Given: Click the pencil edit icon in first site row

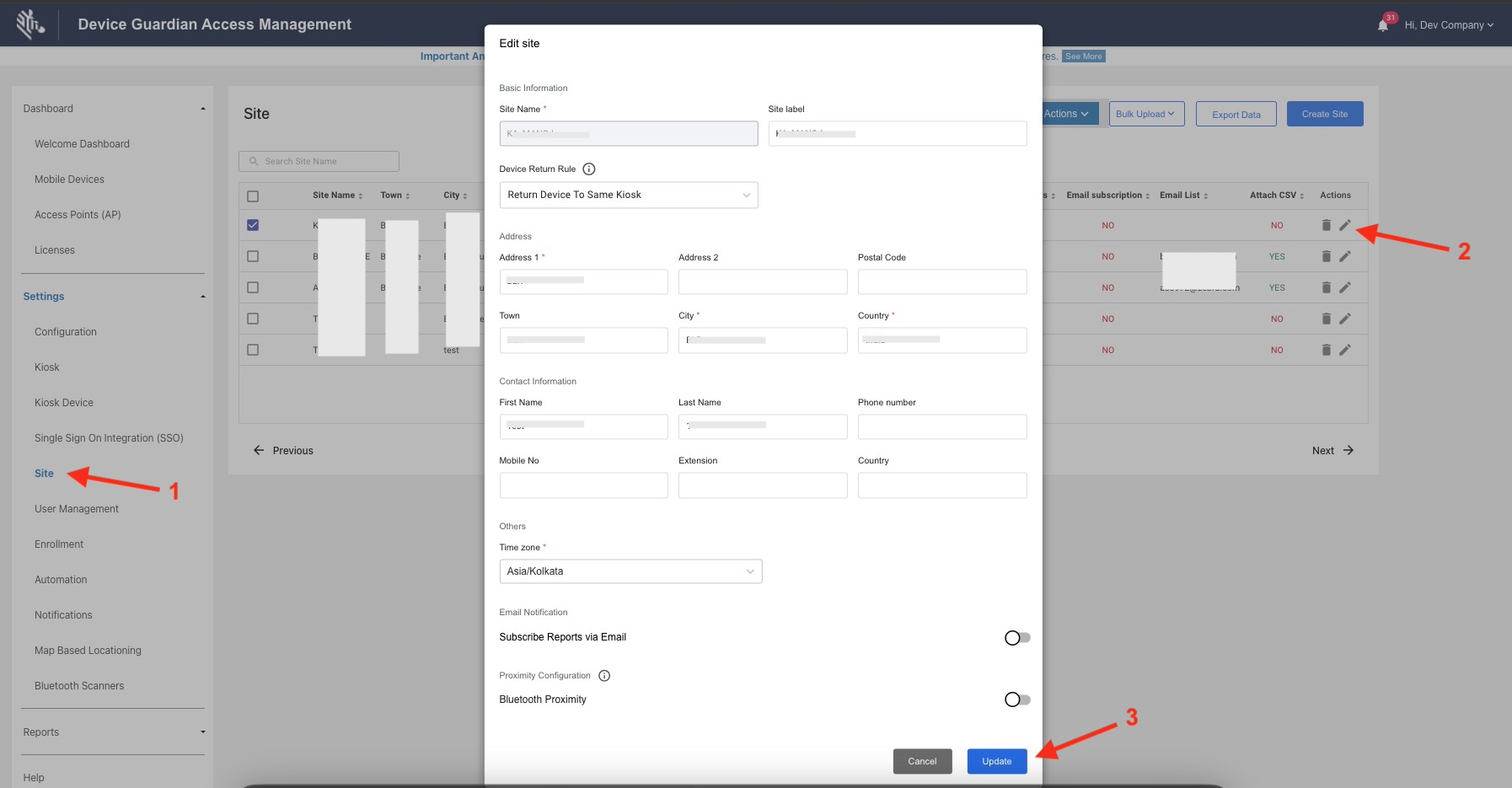Looking at the screenshot, I should pos(1345,225).
